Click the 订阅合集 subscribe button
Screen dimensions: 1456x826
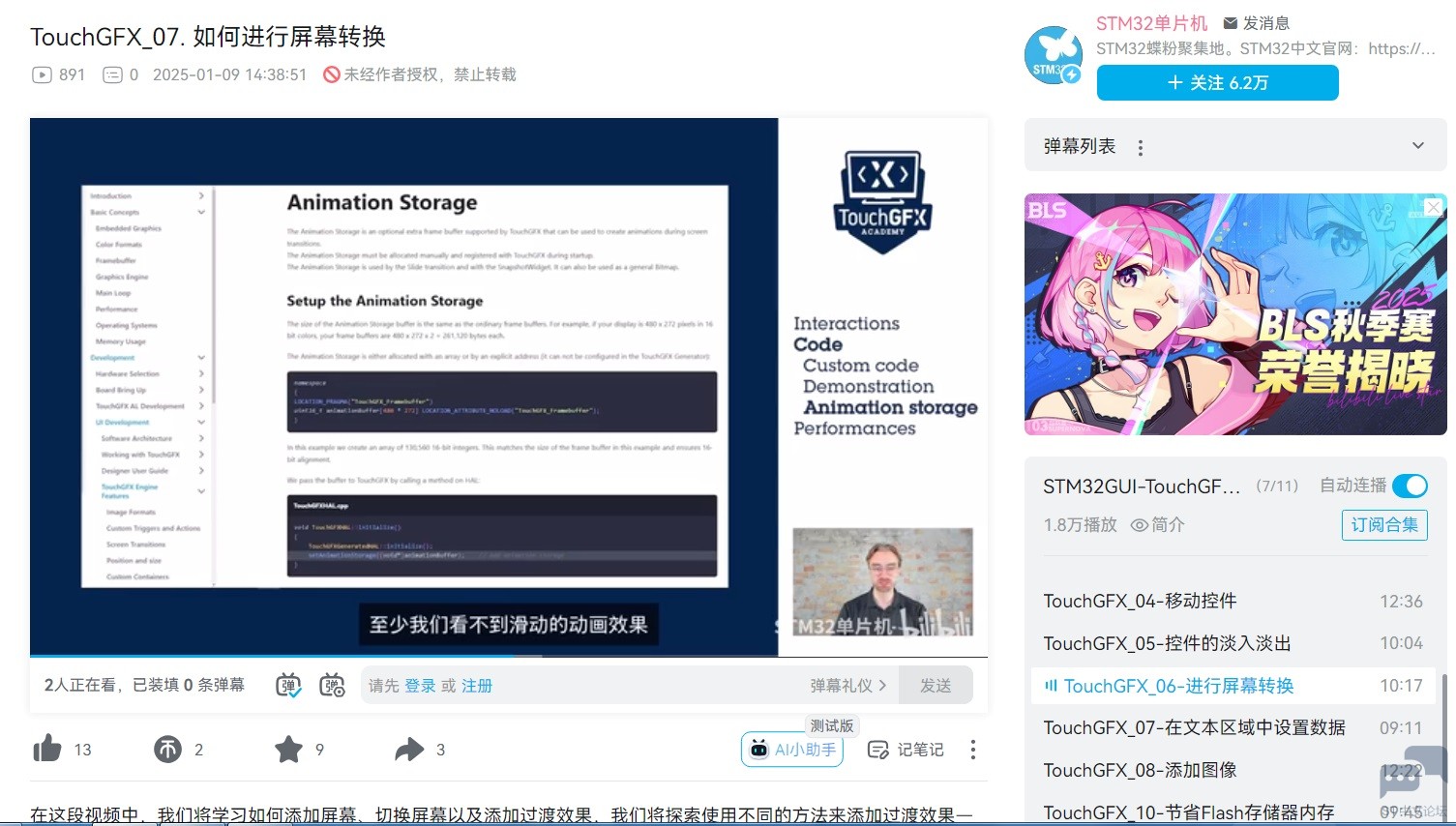click(1383, 525)
